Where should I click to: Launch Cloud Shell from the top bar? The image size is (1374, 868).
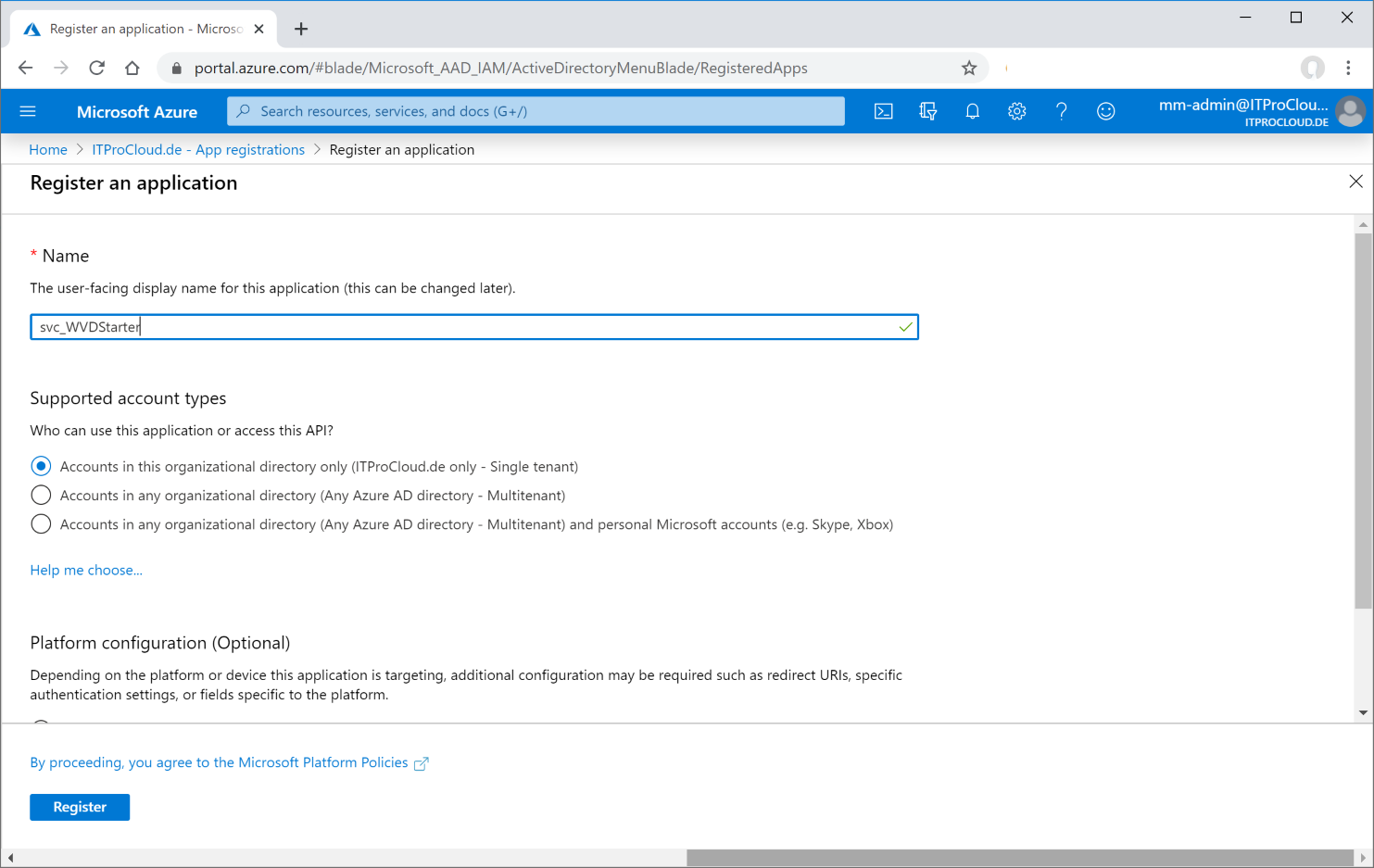[x=884, y=111]
